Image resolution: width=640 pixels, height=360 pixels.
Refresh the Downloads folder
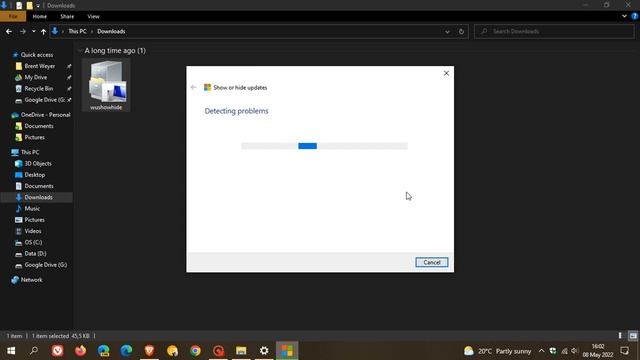click(461, 31)
